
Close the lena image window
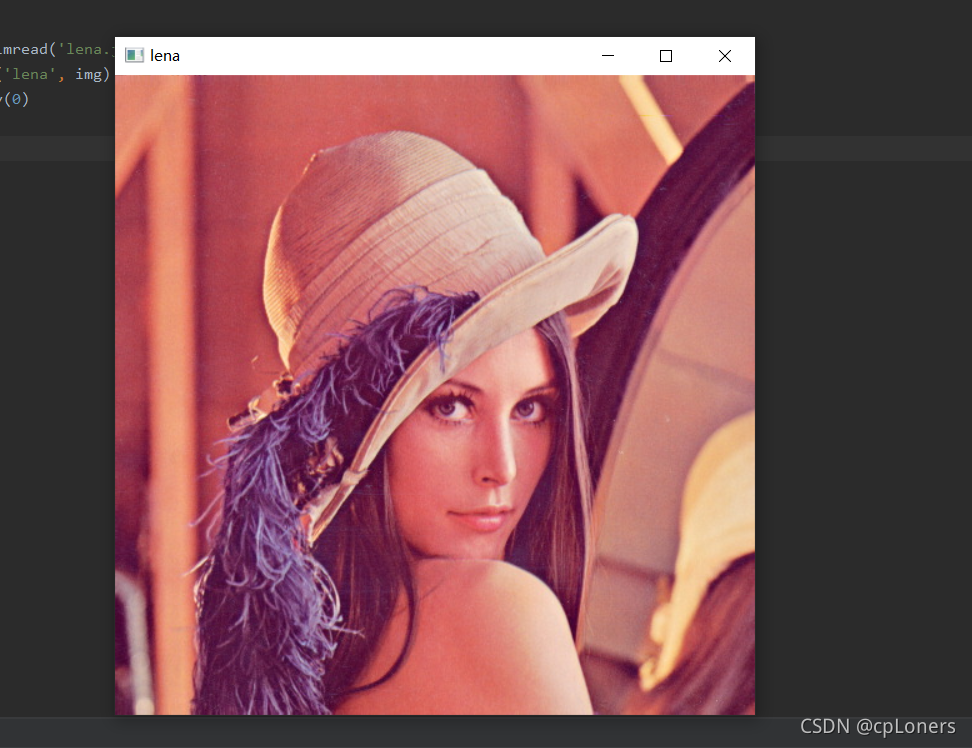[725, 56]
